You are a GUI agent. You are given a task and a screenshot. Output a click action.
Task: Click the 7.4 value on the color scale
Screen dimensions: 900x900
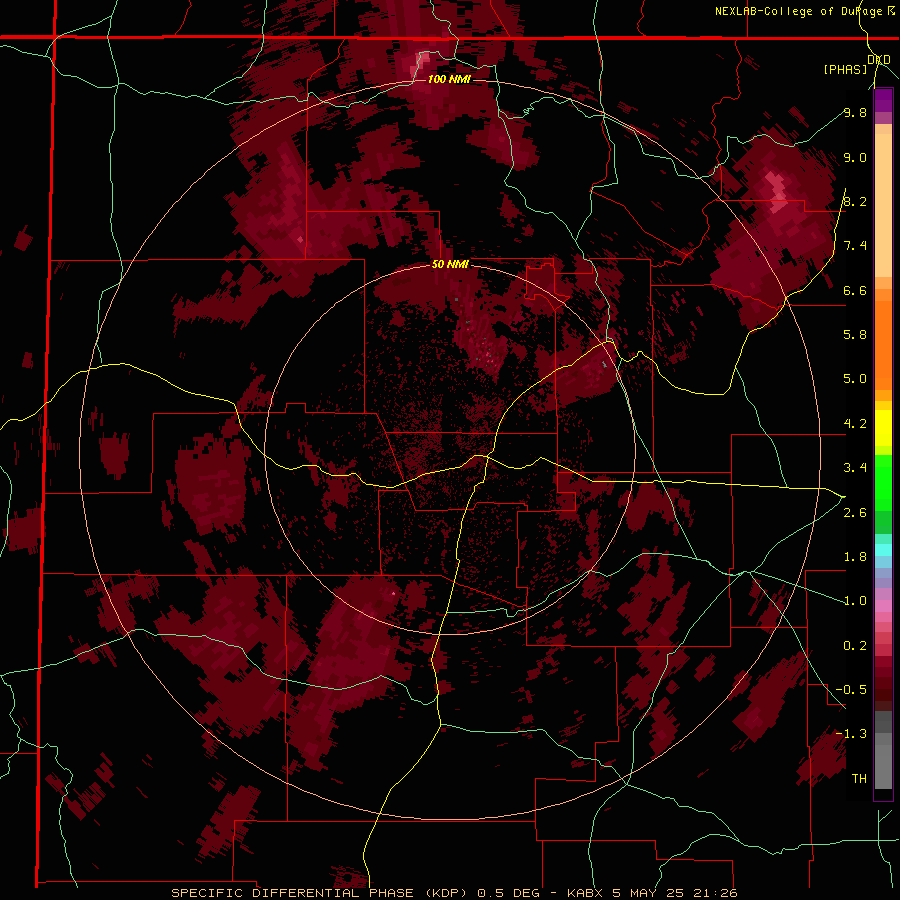[x=855, y=246]
